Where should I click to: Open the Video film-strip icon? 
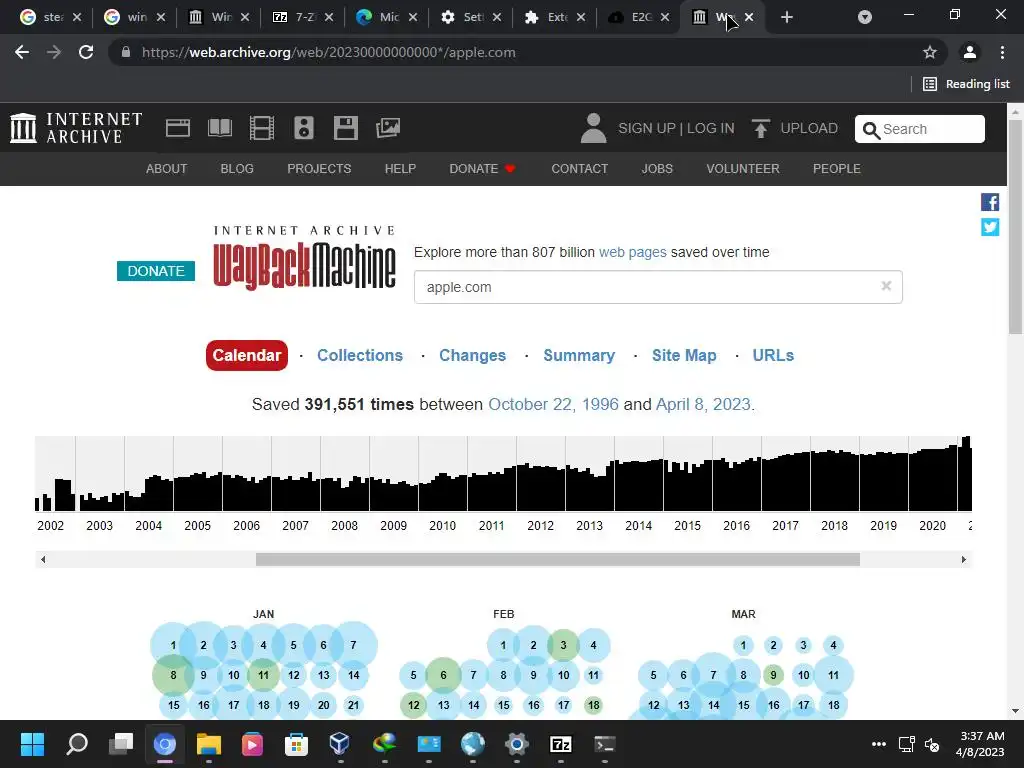[262, 128]
